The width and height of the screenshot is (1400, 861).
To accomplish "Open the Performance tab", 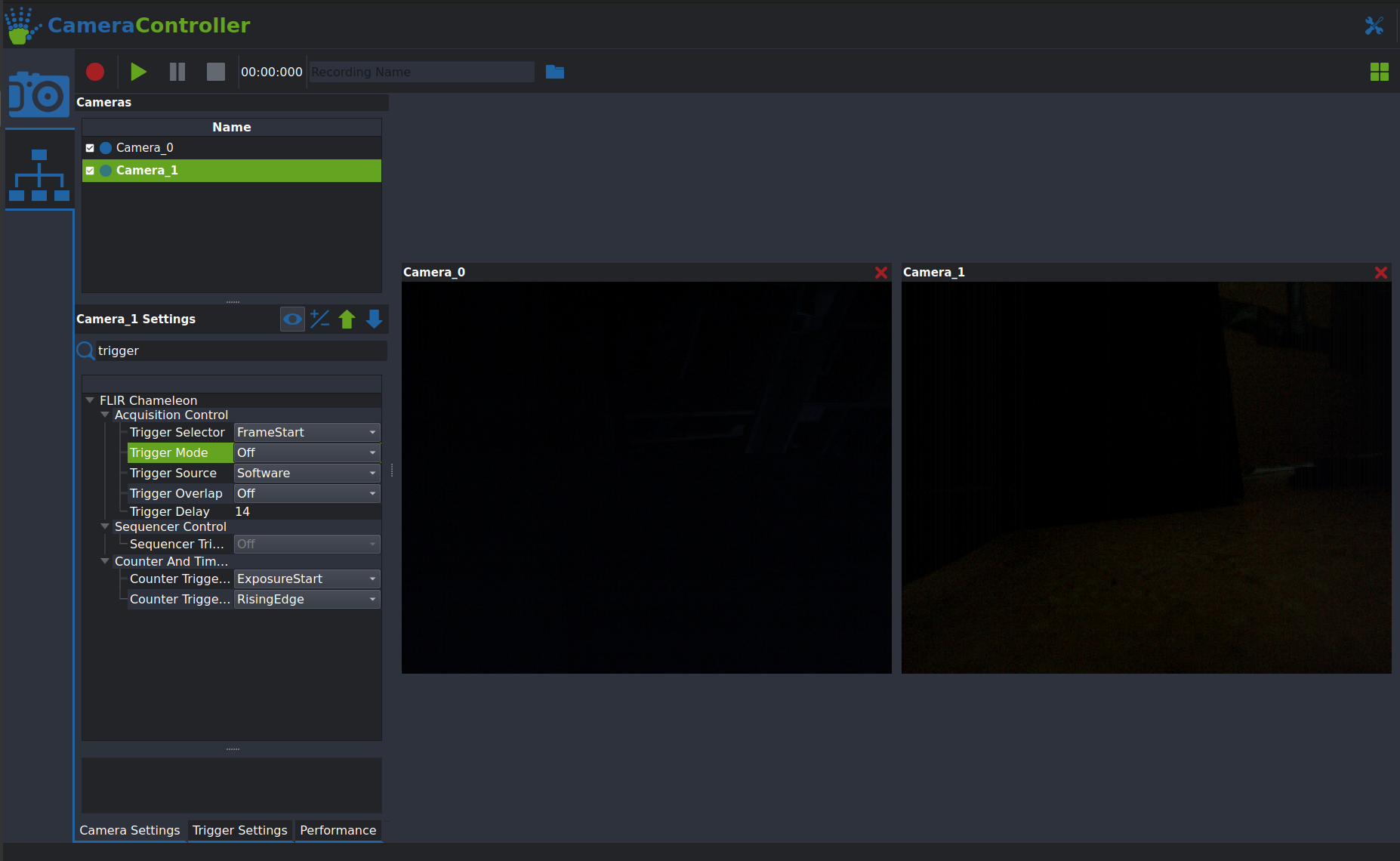I will point(338,830).
